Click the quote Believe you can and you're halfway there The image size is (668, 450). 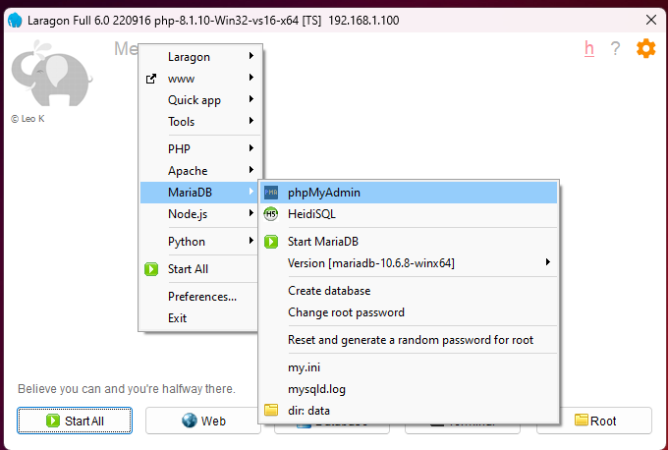[127, 389]
